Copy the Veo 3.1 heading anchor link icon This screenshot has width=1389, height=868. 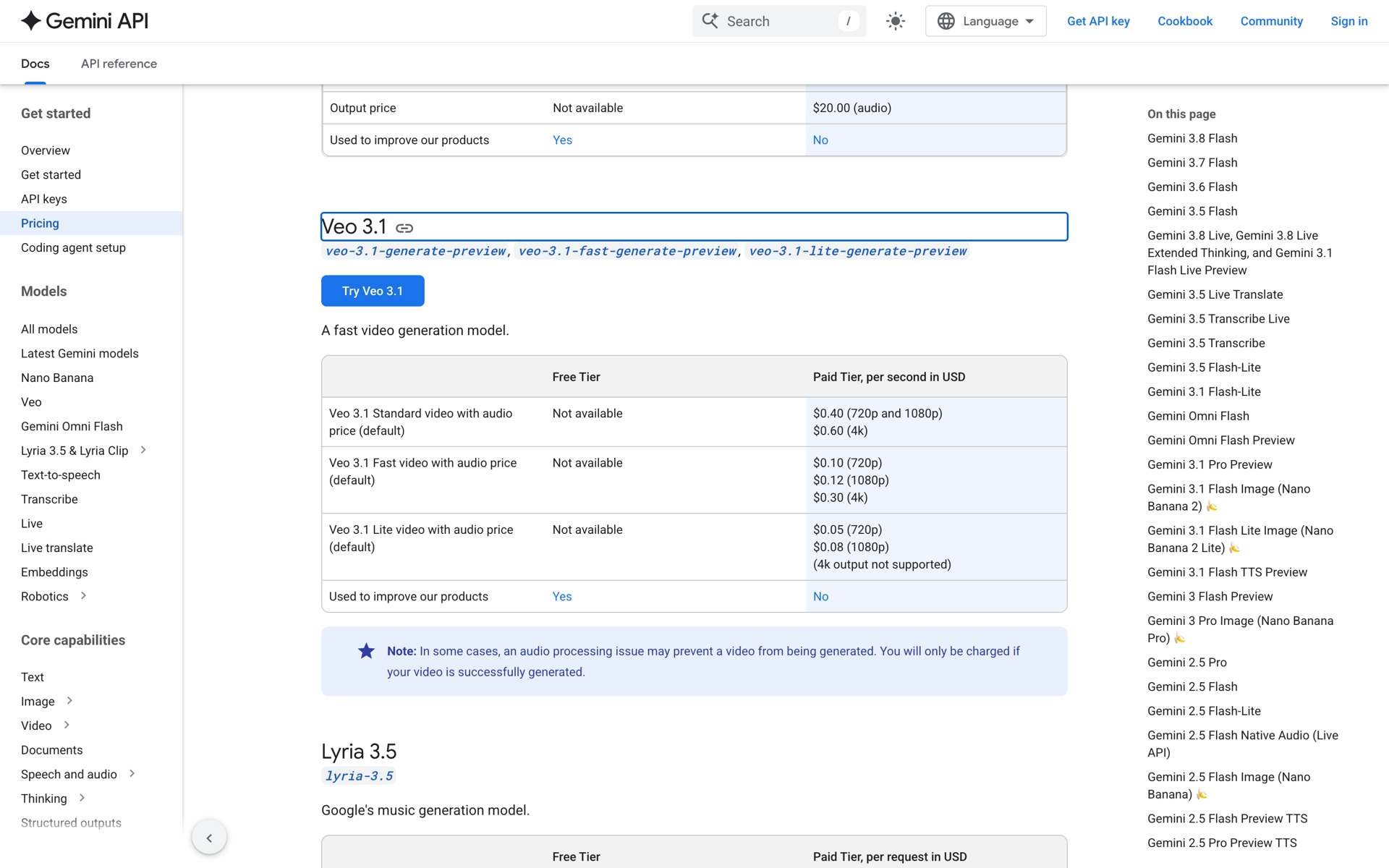(404, 228)
